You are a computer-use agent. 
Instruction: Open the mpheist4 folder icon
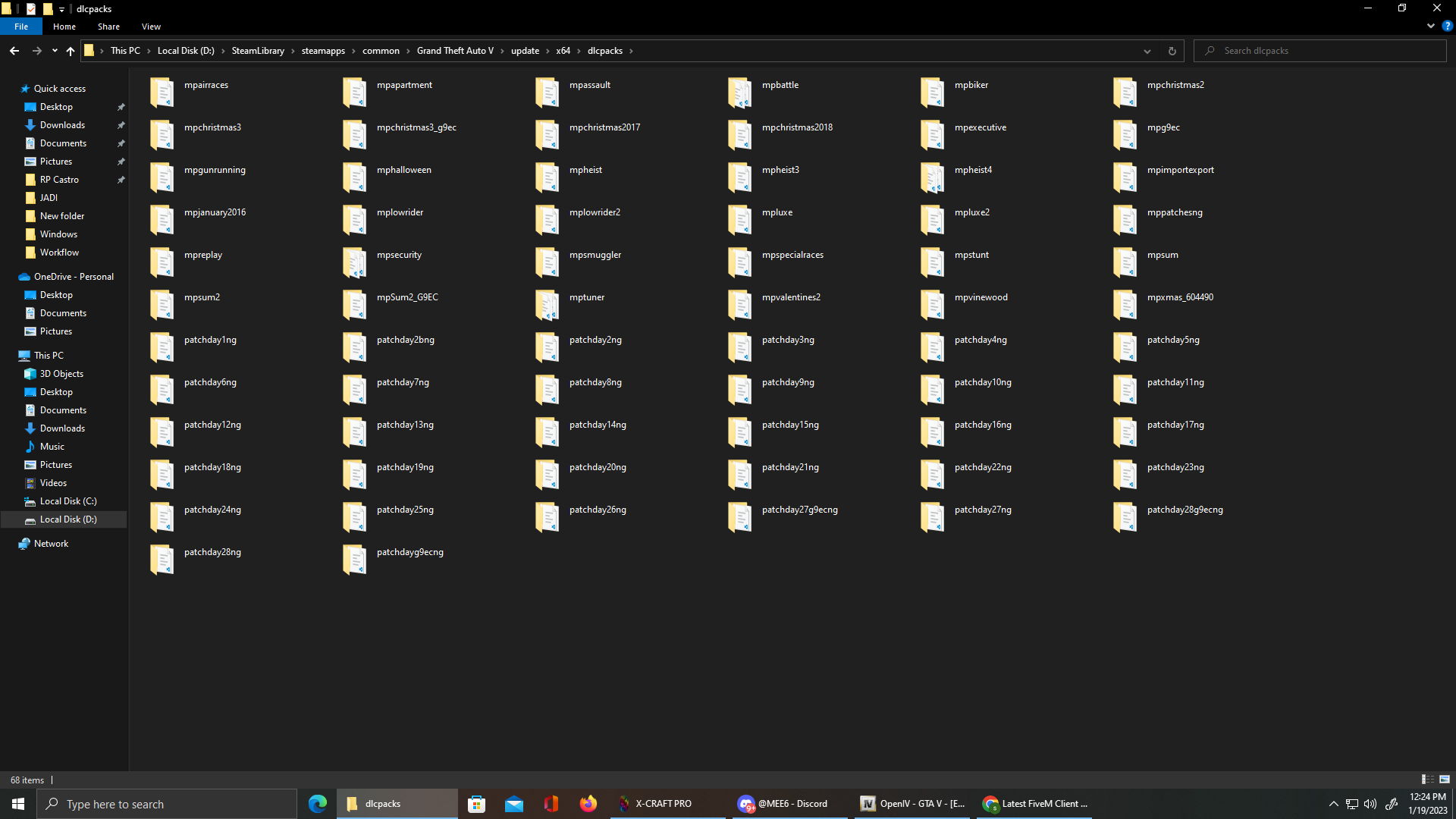coord(932,177)
